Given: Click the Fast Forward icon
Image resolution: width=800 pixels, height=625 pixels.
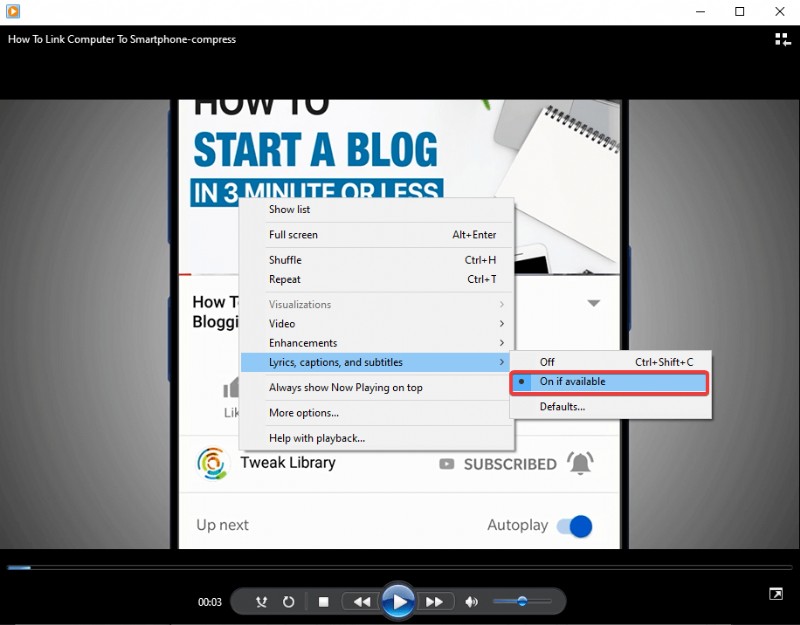Looking at the screenshot, I should click(436, 601).
